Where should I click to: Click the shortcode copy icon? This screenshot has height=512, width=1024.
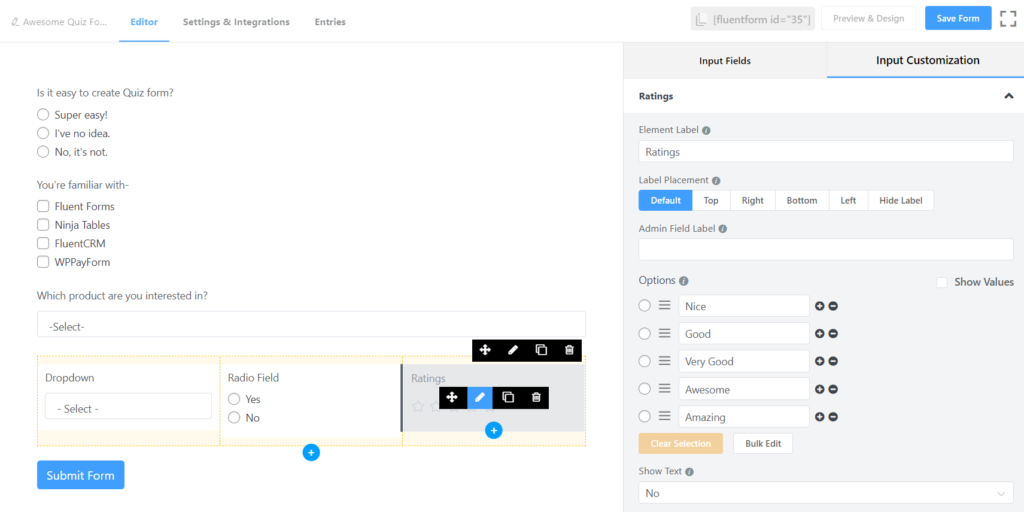pyautogui.click(x=701, y=19)
